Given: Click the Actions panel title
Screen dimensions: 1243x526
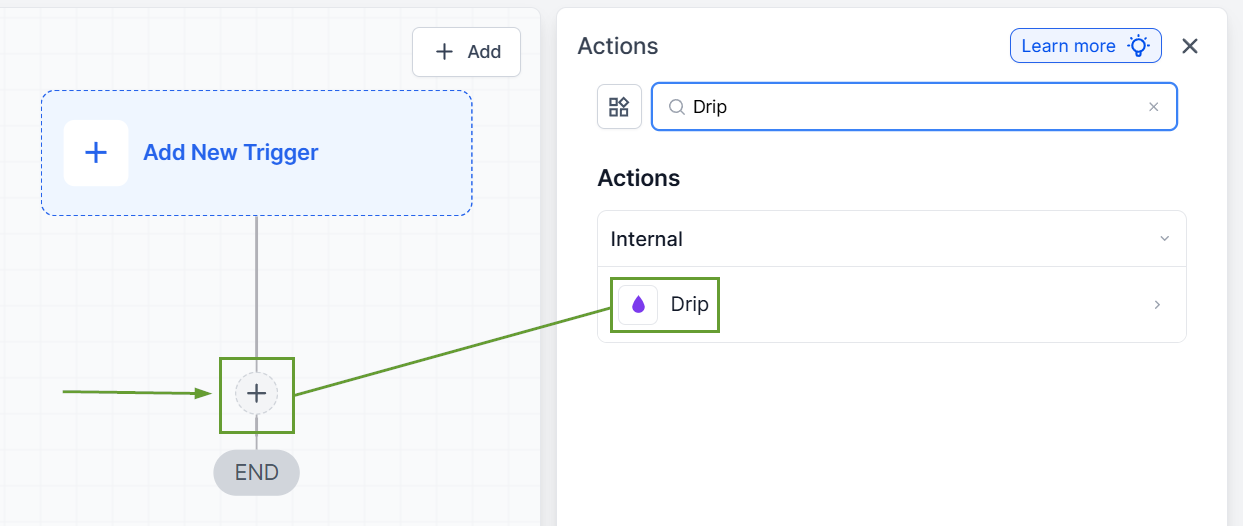Looking at the screenshot, I should coord(618,46).
